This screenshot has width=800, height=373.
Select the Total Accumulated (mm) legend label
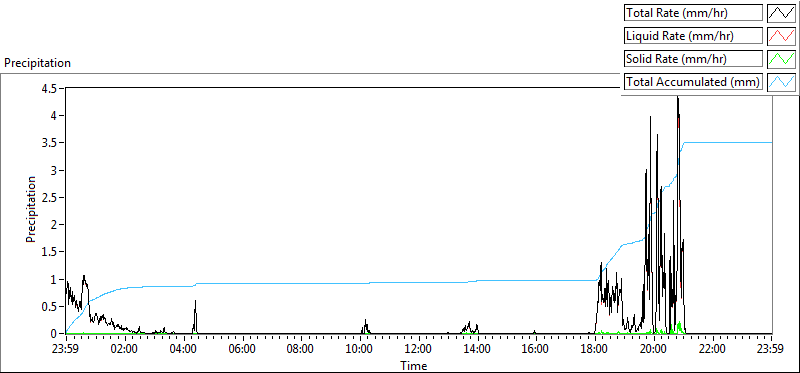(x=693, y=82)
